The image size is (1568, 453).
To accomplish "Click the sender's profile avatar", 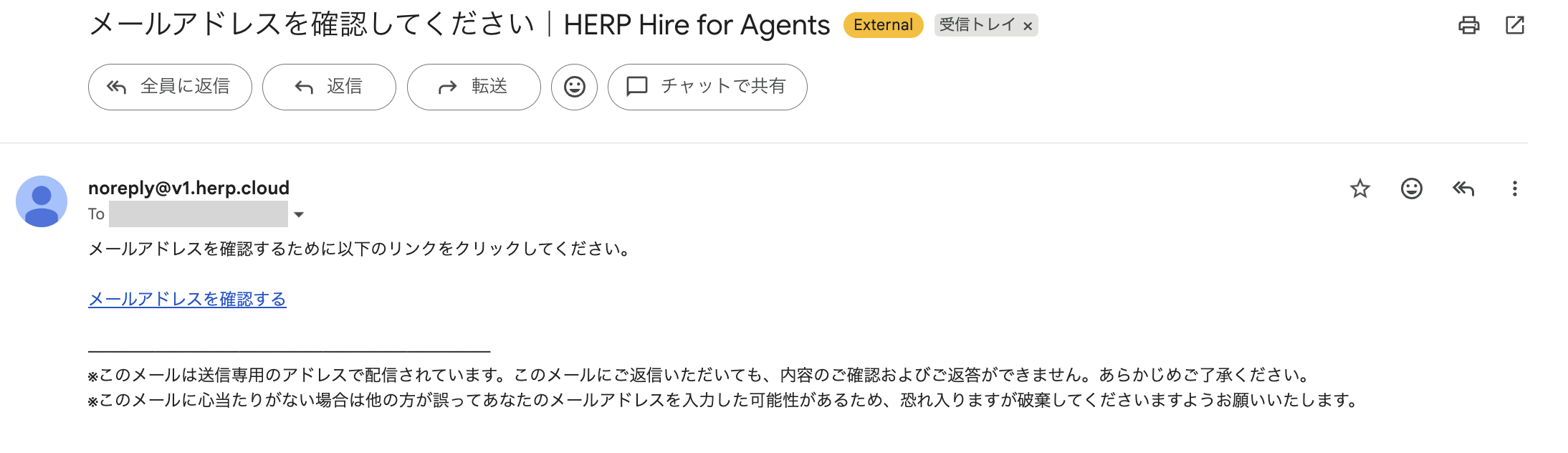I will pyautogui.click(x=42, y=201).
